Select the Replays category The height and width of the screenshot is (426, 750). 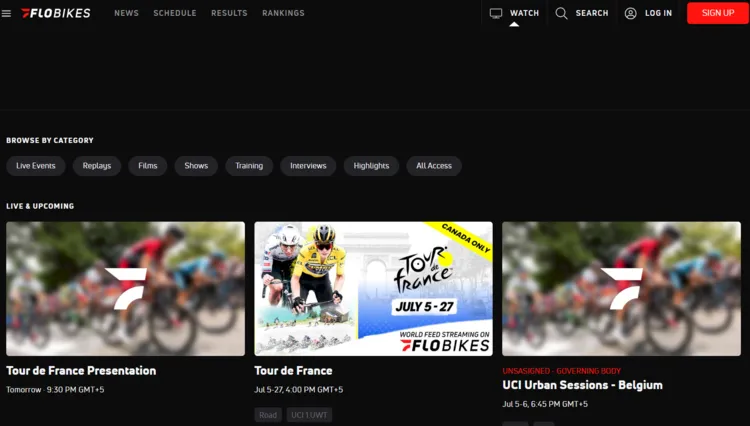coord(97,166)
